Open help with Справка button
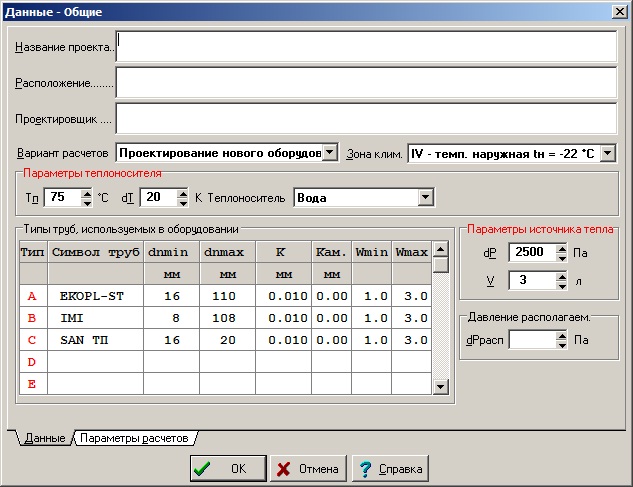The image size is (633, 487). (x=390, y=468)
